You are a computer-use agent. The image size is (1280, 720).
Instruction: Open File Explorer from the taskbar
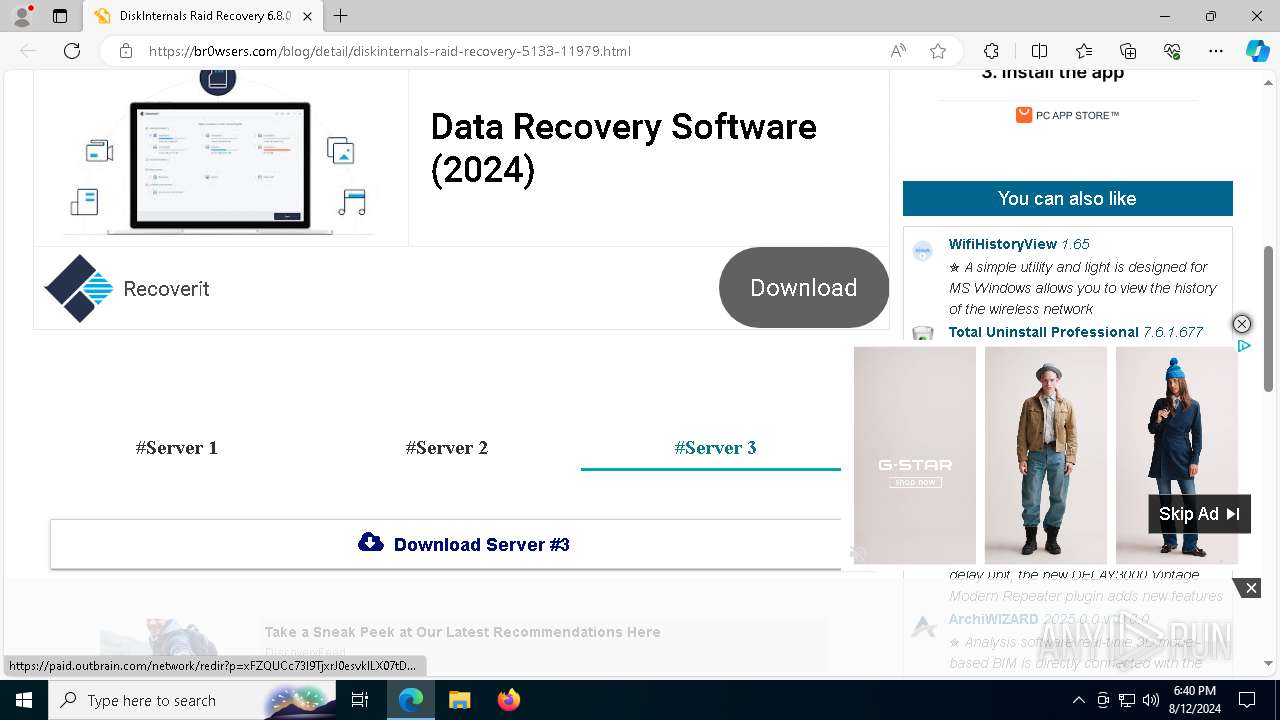(x=459, y=700)
